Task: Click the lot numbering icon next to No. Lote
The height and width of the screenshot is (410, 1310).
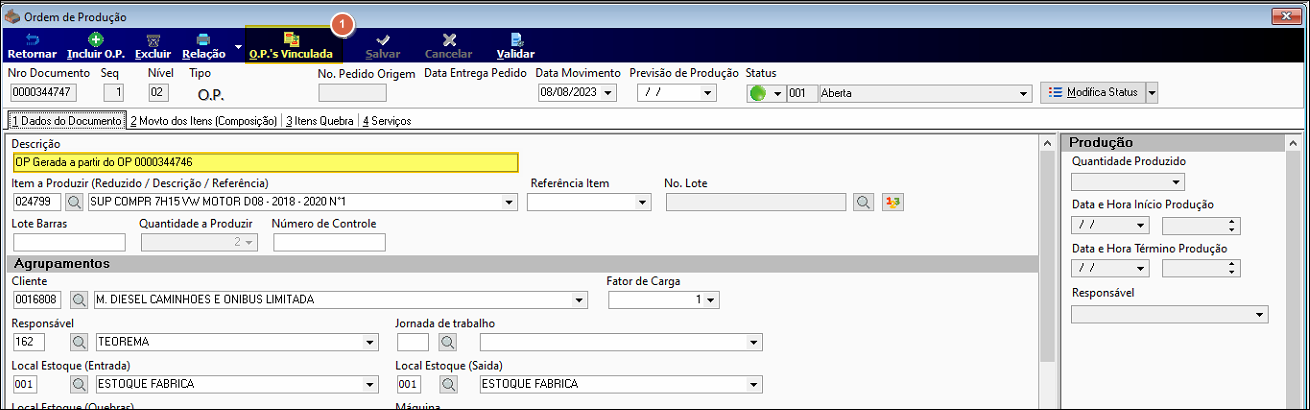Action: pyautogui.click(x=894, y=202)
